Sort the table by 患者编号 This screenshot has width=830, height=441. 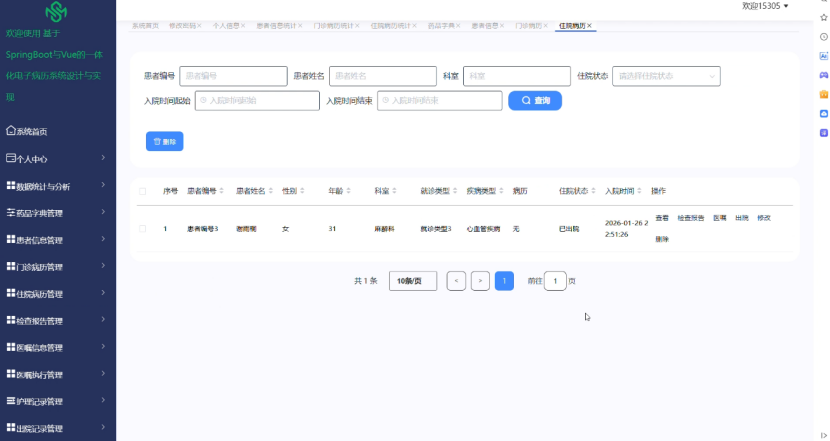[x=221, y=191]
